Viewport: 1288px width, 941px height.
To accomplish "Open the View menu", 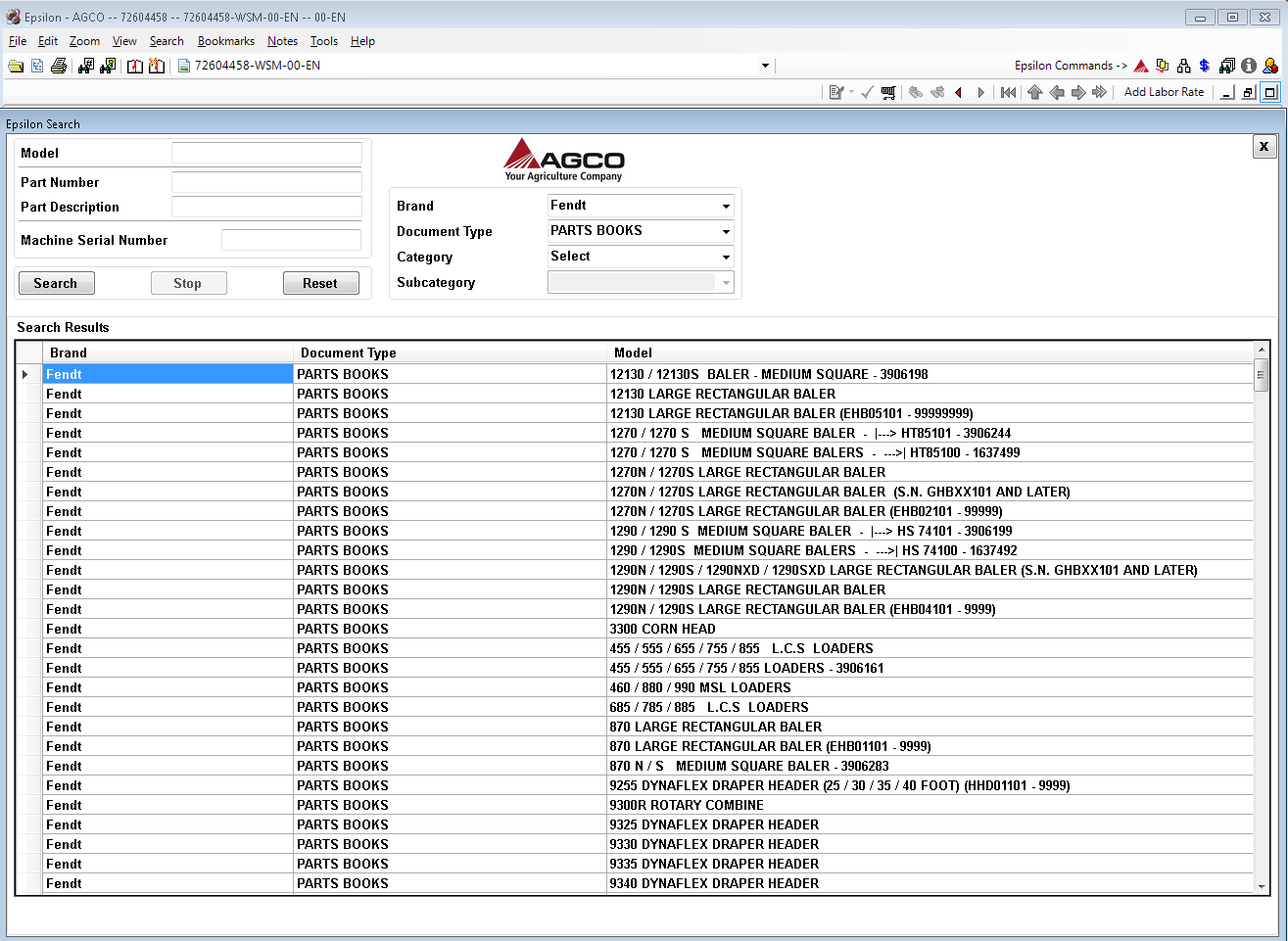I will [x=124, y=41].
